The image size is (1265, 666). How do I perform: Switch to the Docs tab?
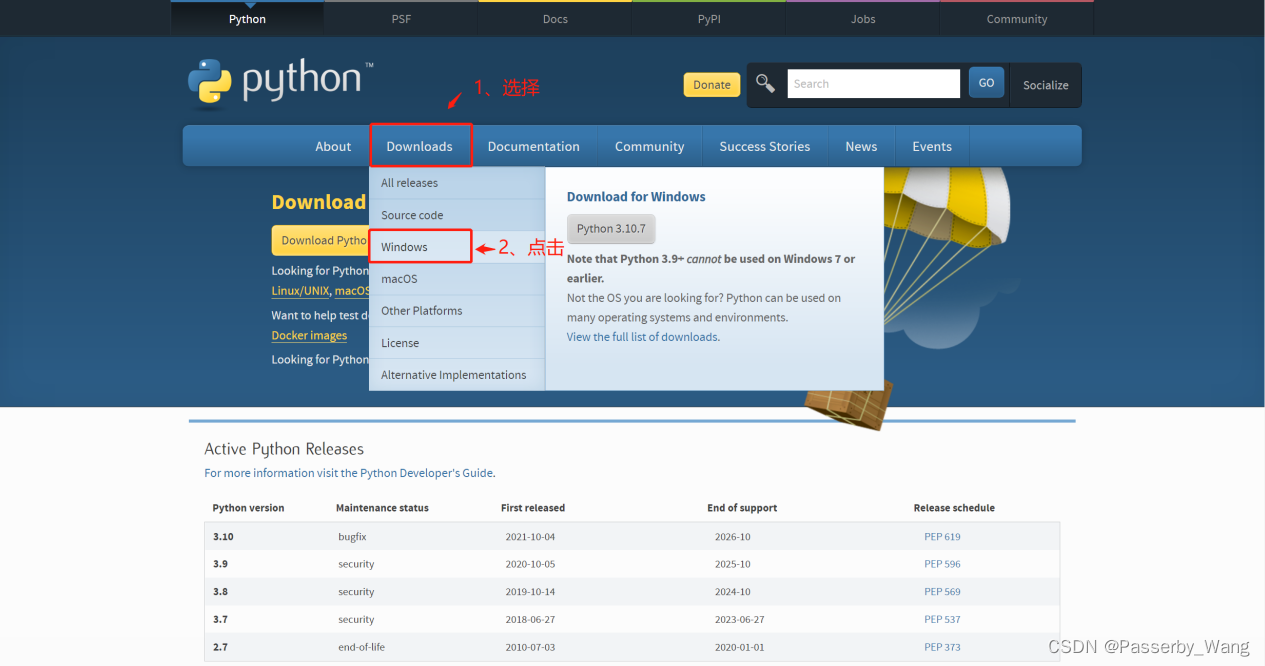(x=554, y=18)
